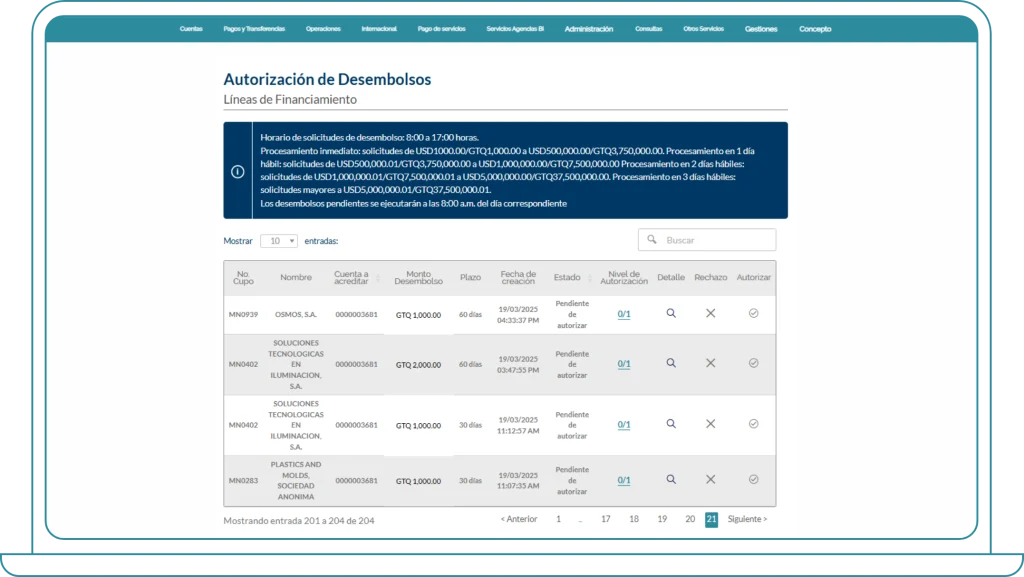Open the Cuentas menu
The image size is (1024, 577).
coord(191,29)
